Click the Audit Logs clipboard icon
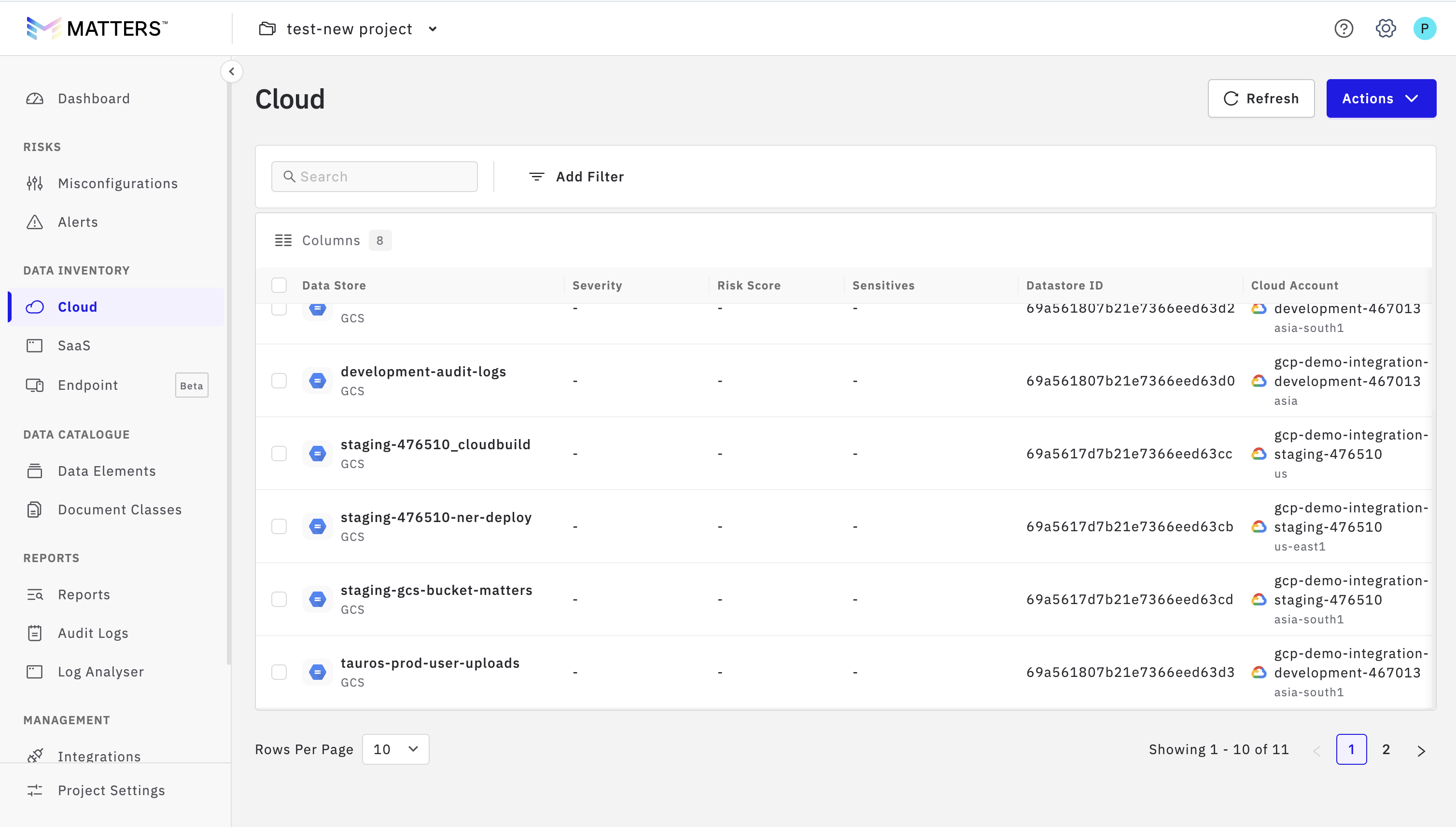Viewport: 1456px width, 827px height. click(35, 634)
